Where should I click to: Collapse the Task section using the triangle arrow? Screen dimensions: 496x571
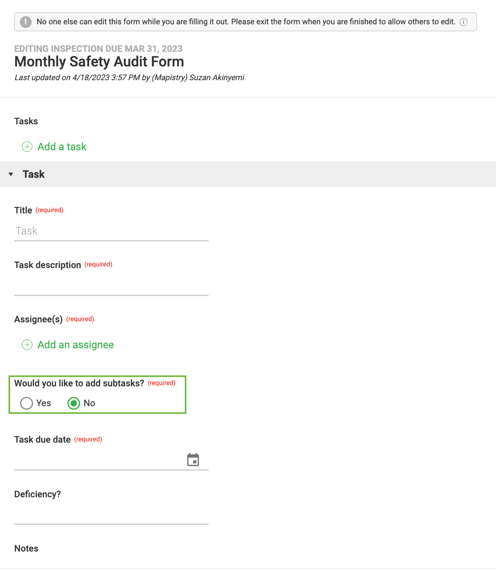(x=11, y=174)
